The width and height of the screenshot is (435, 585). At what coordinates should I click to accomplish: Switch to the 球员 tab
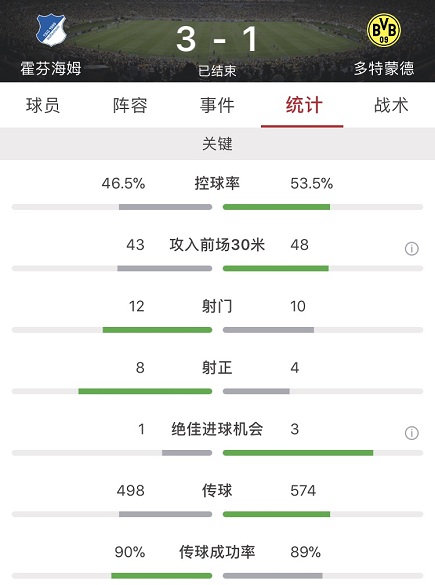43,105
